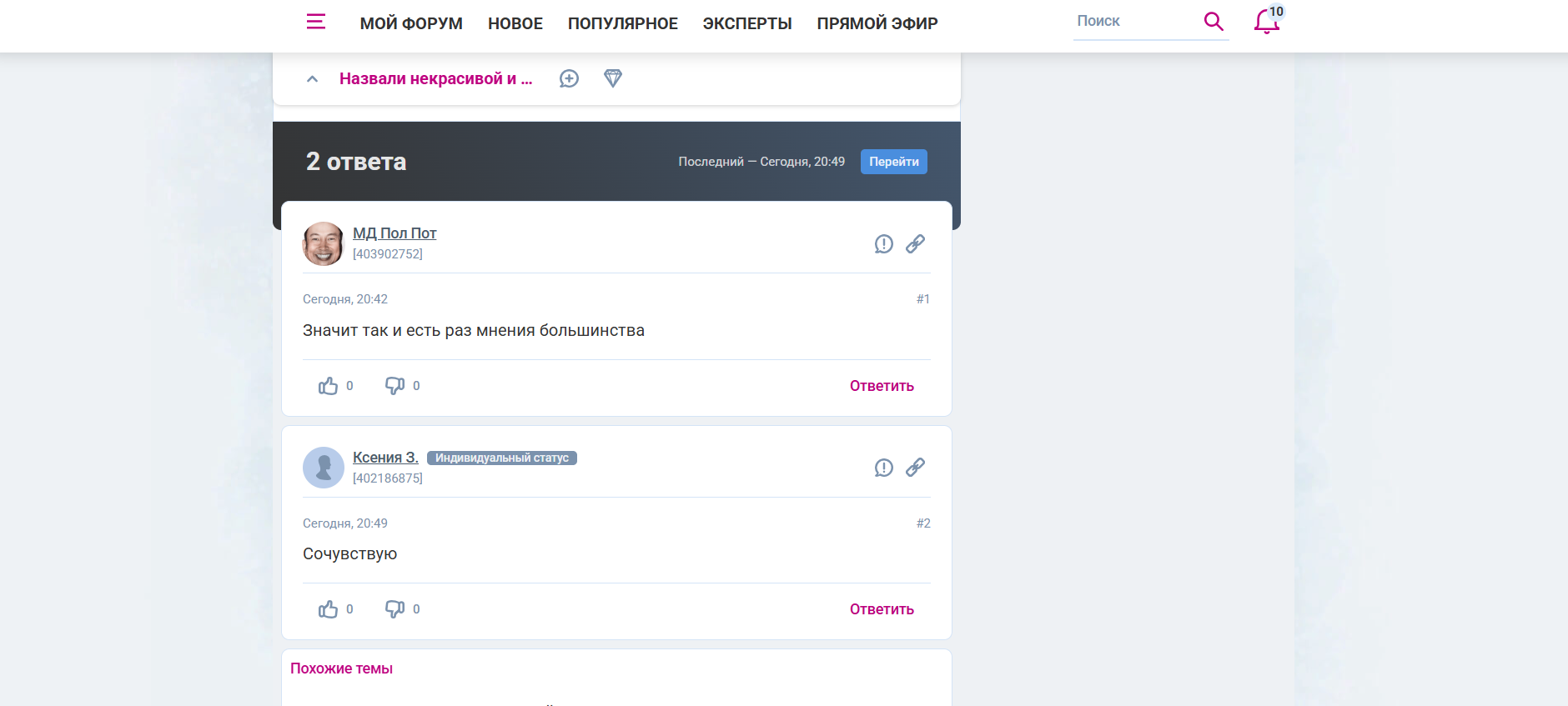Reply to МД Пол Пот's post
Image resolution: width=1568 pixels, height=706 pixels.
(x=882, y=386)
